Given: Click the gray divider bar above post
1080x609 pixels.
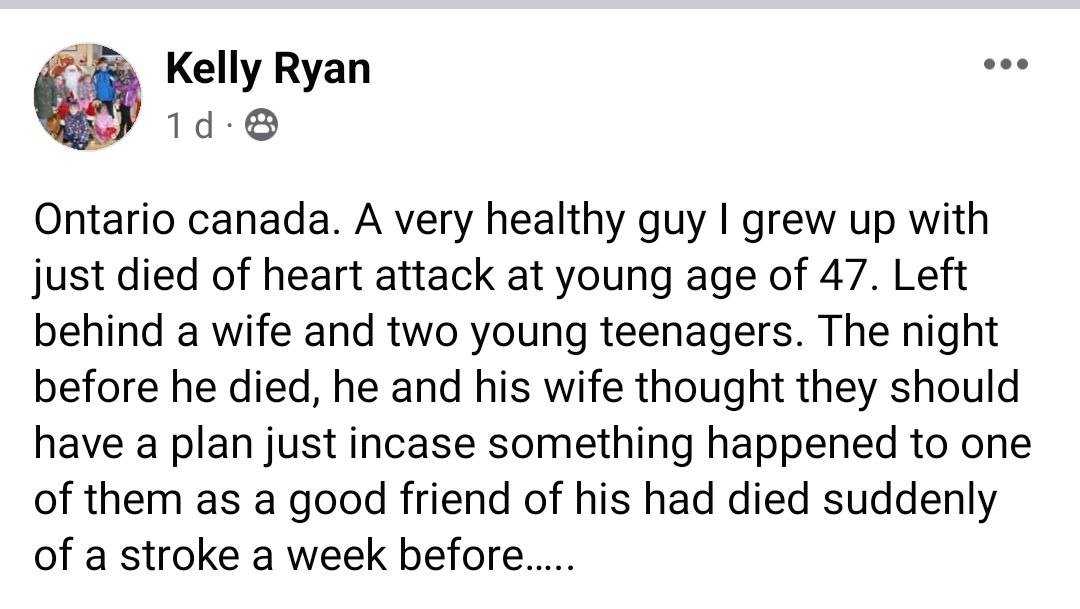Looking at the screenshot, I should tap(540, 4).
